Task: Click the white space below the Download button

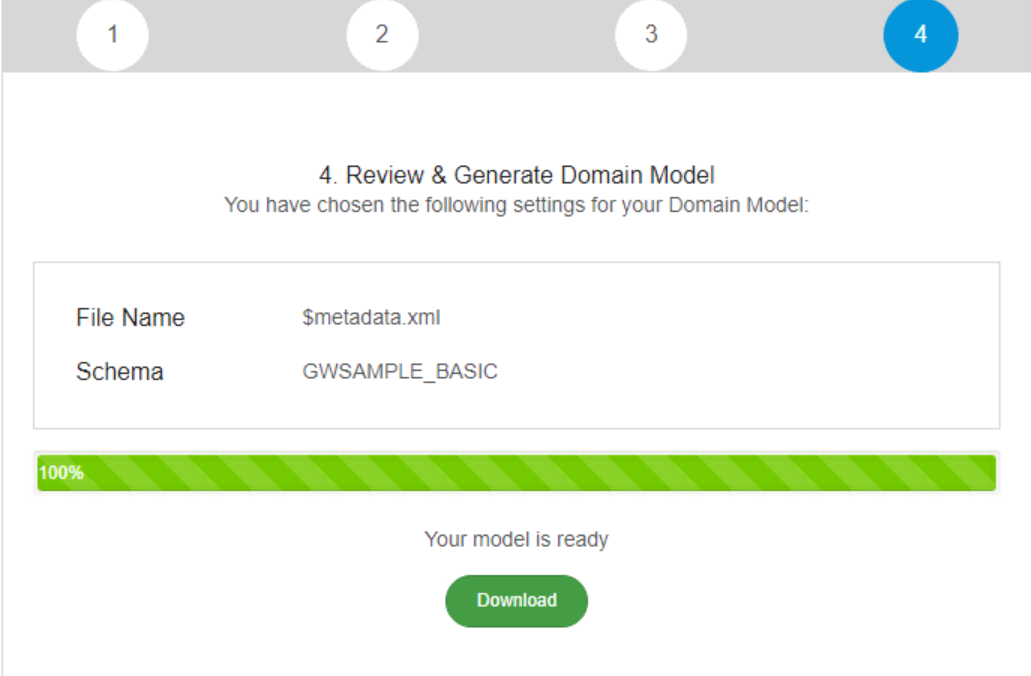Action: (x=516, y=652)
